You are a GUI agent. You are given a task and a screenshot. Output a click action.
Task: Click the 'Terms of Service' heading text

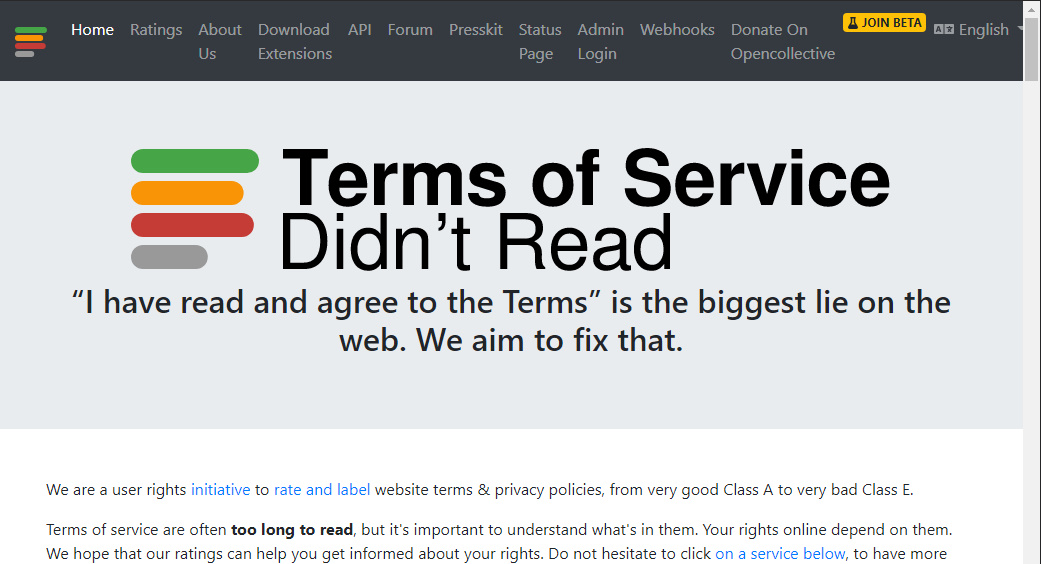586,178
